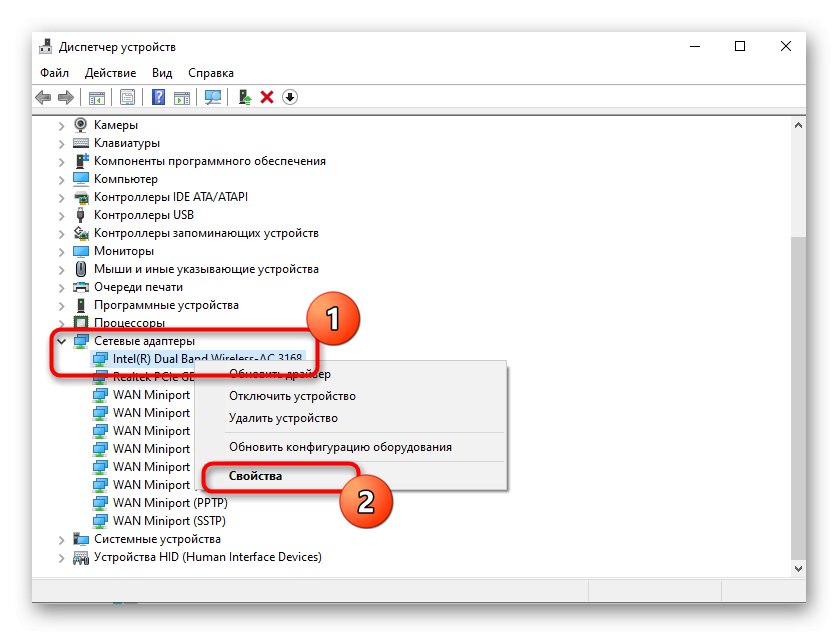This screenshot has width=838, height=636.
Task: Click the chip icon beside Процессоры
Action: [x=81, y=322]
